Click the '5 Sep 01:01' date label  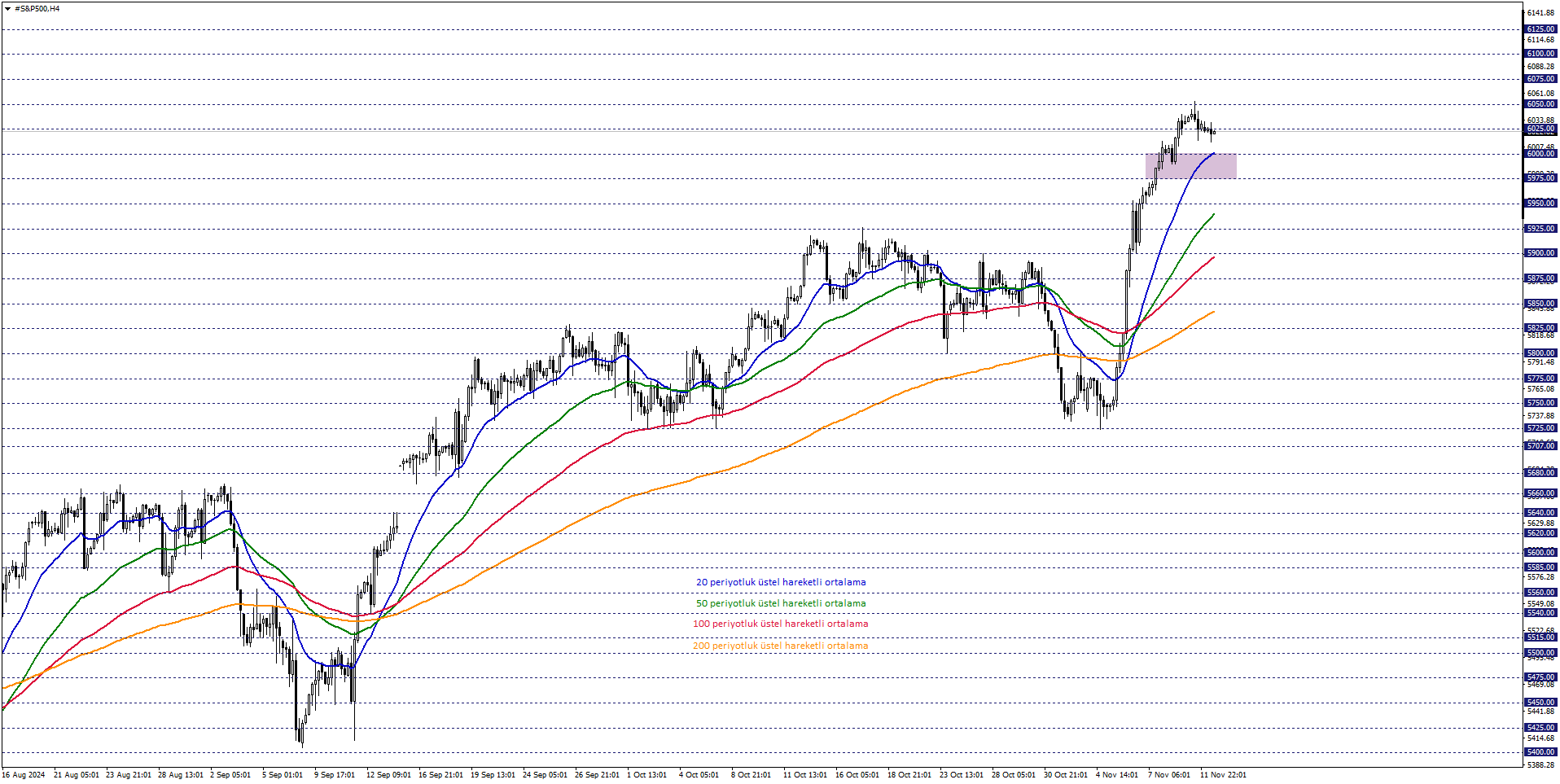[283, 775]
